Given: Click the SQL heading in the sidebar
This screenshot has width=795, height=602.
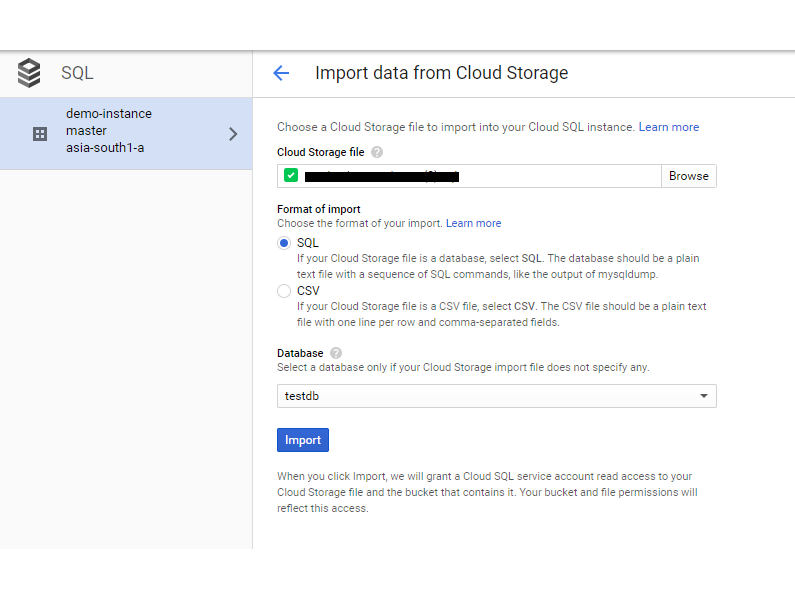Looking at the screenshot, I should (77, 73).
